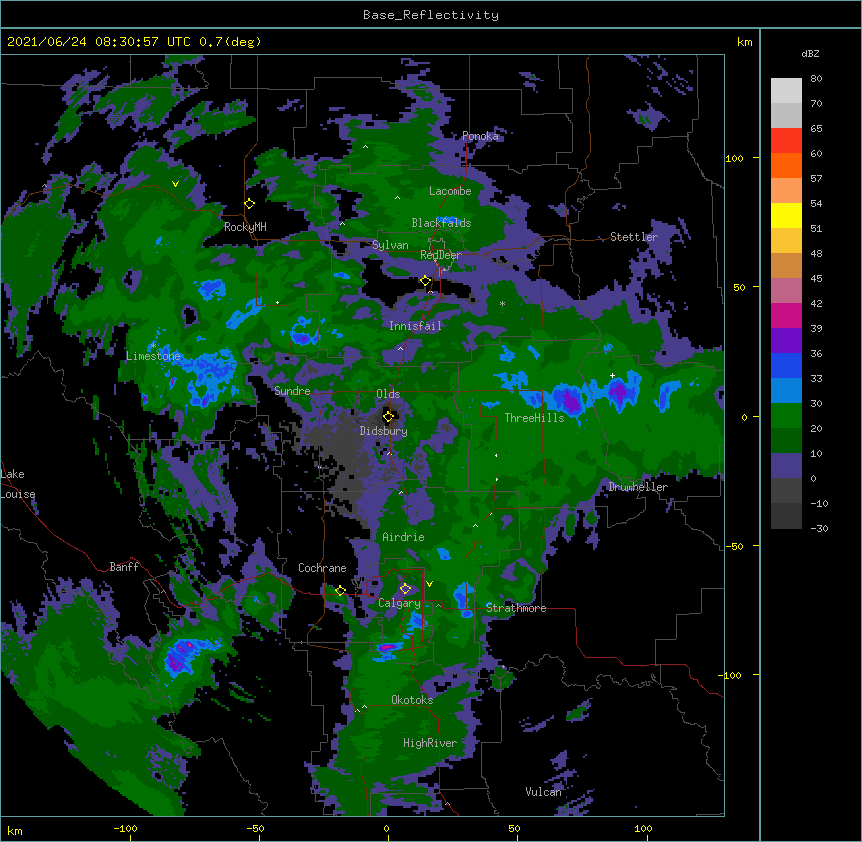Click the yellow diamond marker below Cochrane
The height and width of the screenshot is (842, 862).
(340, 591)
